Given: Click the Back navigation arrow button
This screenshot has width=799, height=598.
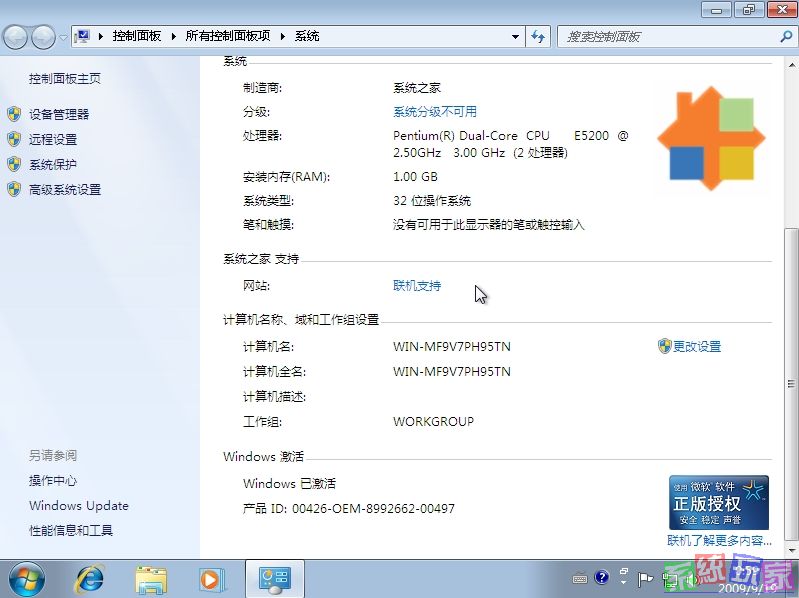Looking at the screenshot, I should pyautogui.click(x=16, y=37).
